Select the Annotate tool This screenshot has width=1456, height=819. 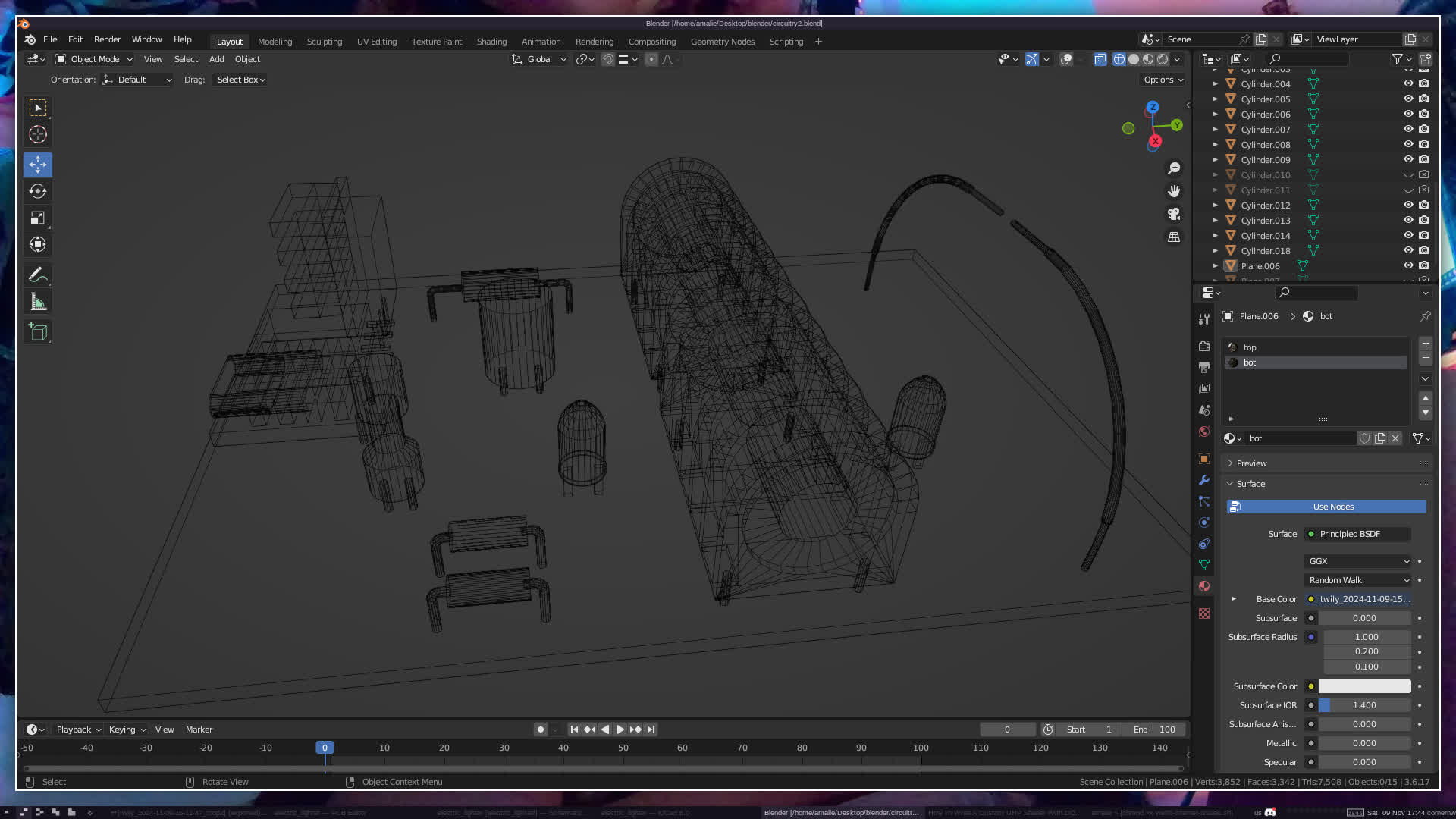(x=38, y=275)
